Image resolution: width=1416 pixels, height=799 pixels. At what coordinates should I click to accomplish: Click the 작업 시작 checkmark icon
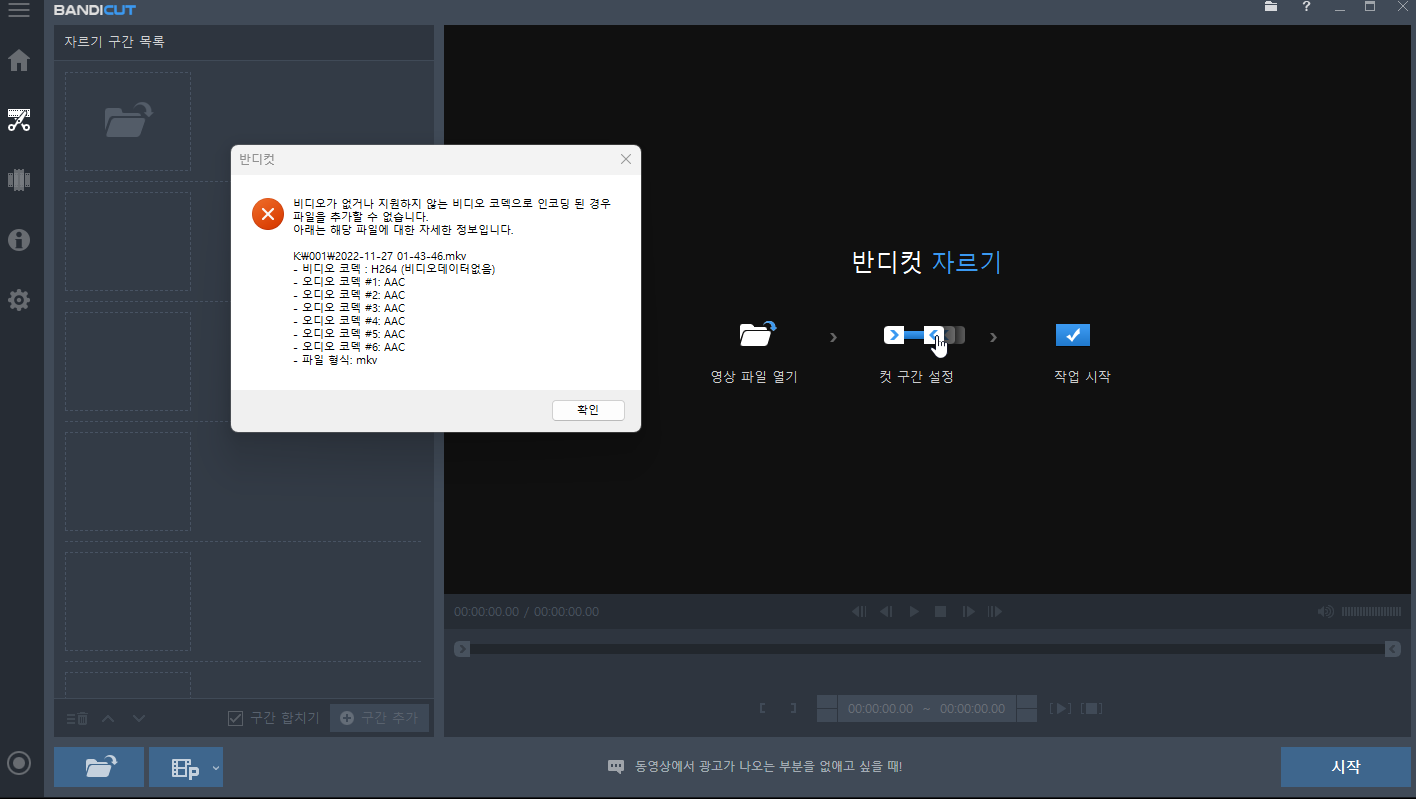[1072, 335]
